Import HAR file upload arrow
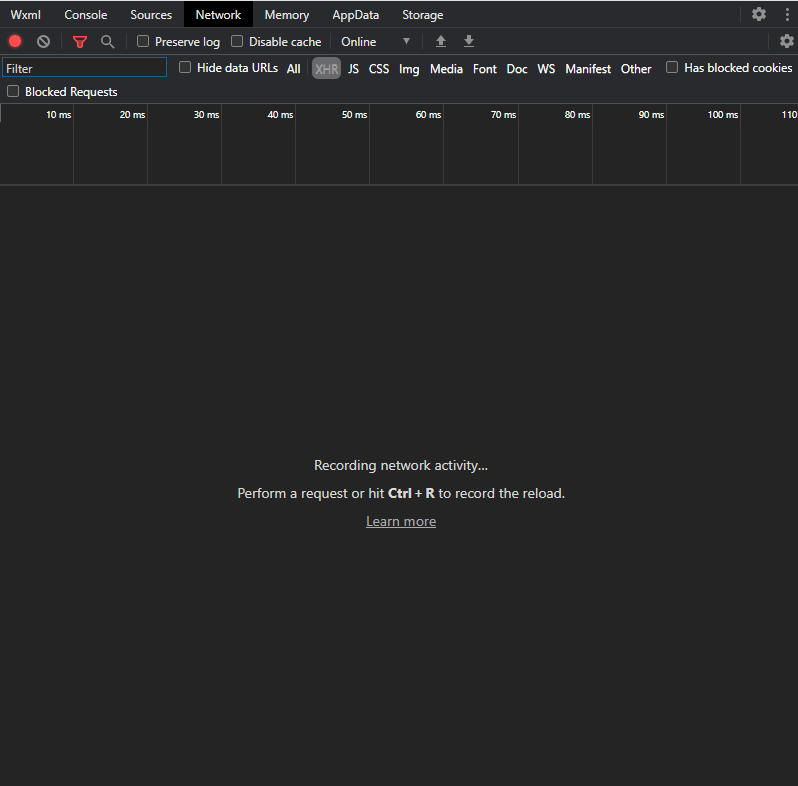This screenshot has height=786, width=798. [441, 41]
